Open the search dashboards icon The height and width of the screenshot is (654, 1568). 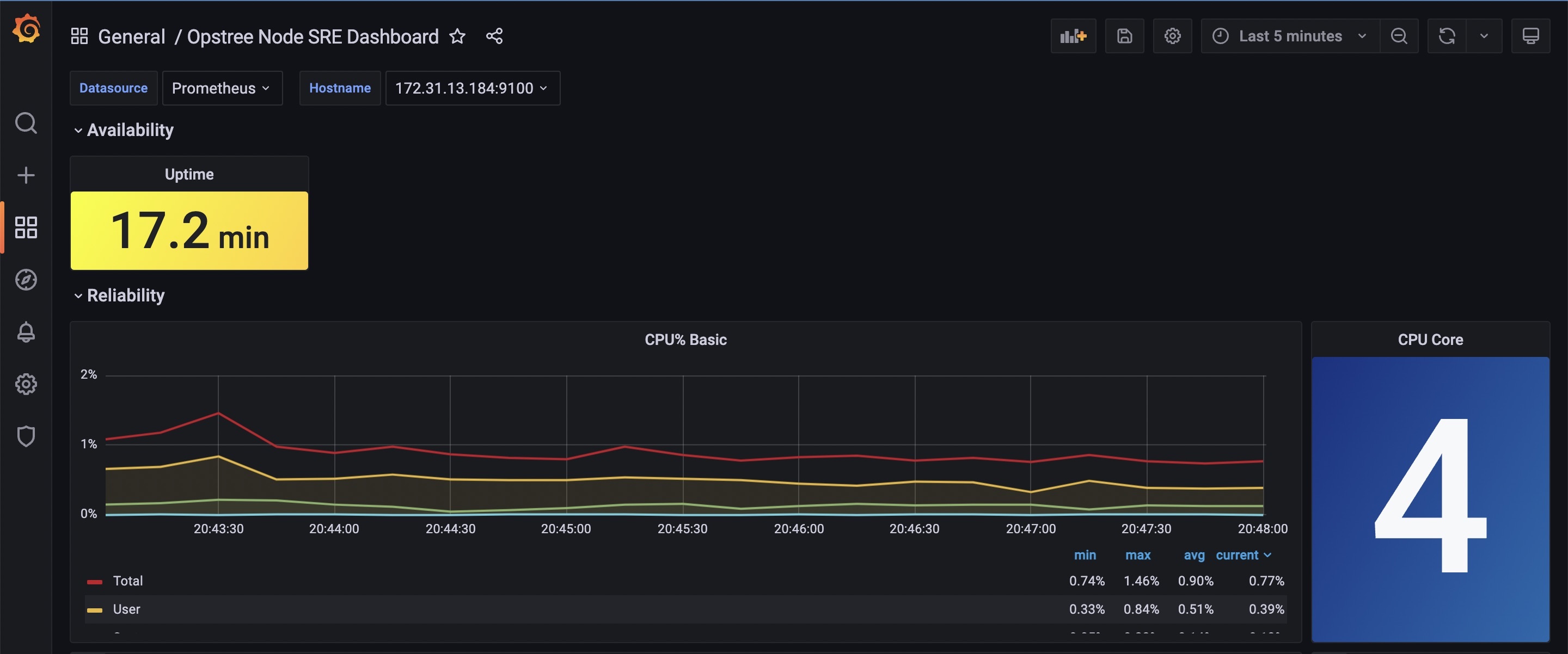(x=26, y=123)
